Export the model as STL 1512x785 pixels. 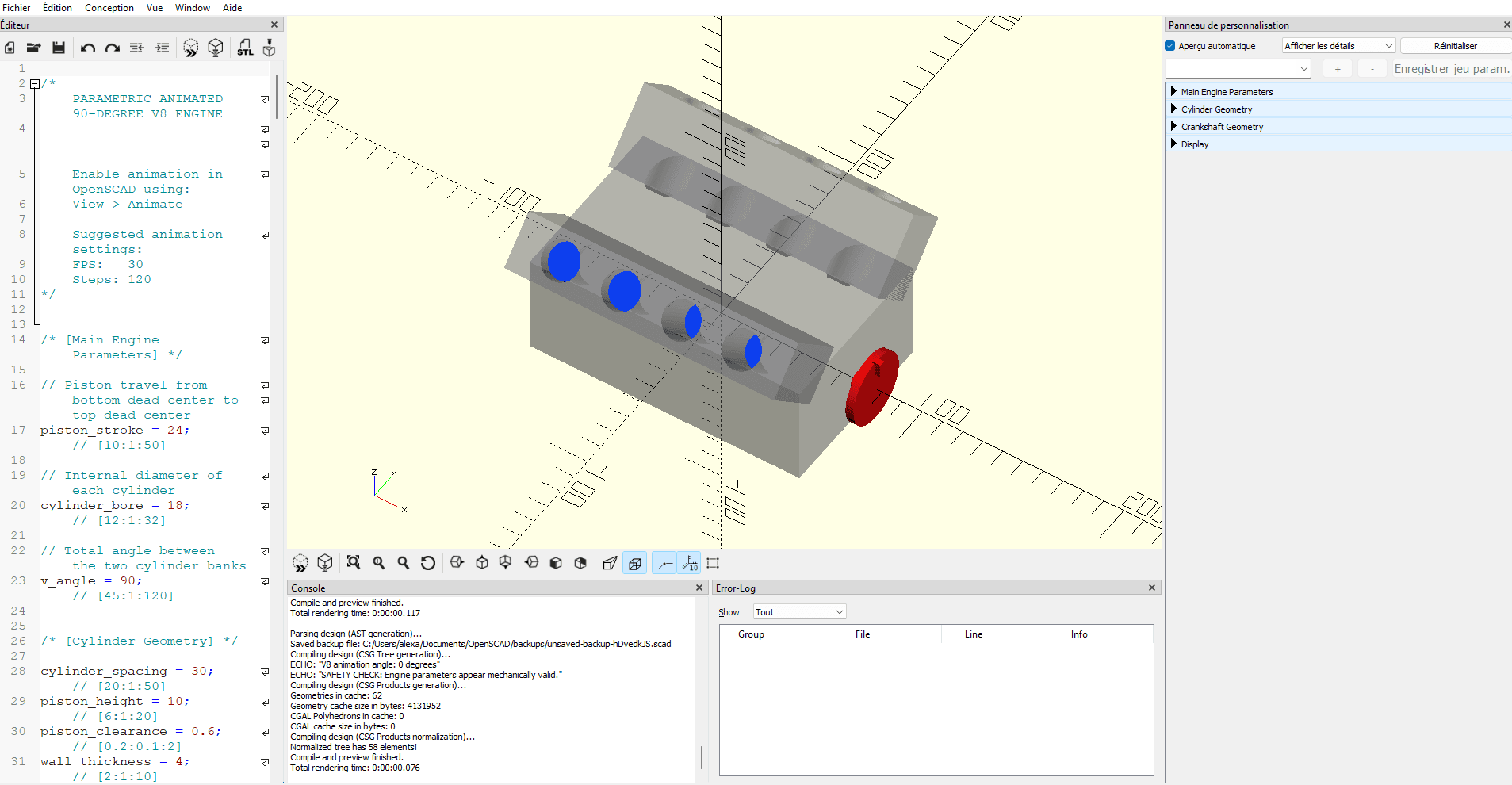(x=245, y=48)
